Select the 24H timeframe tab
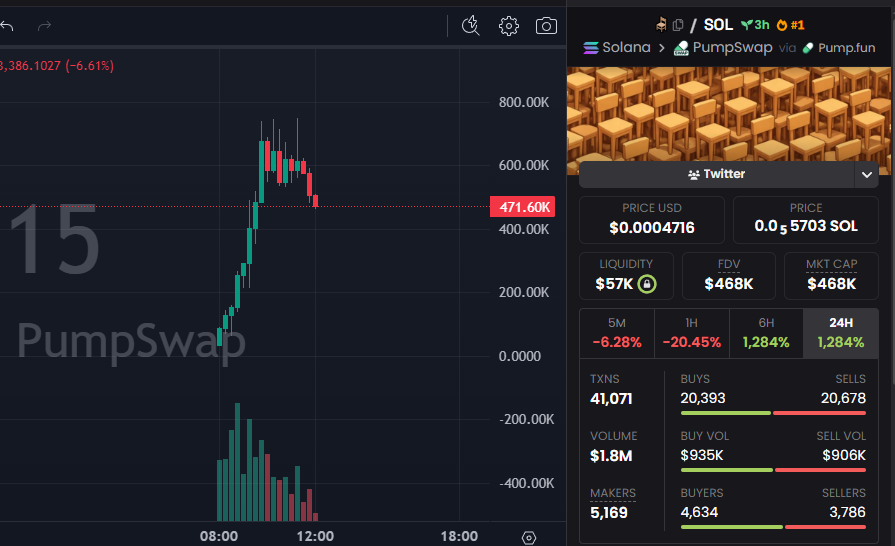895x546 pixels. [x=841, y=333]
